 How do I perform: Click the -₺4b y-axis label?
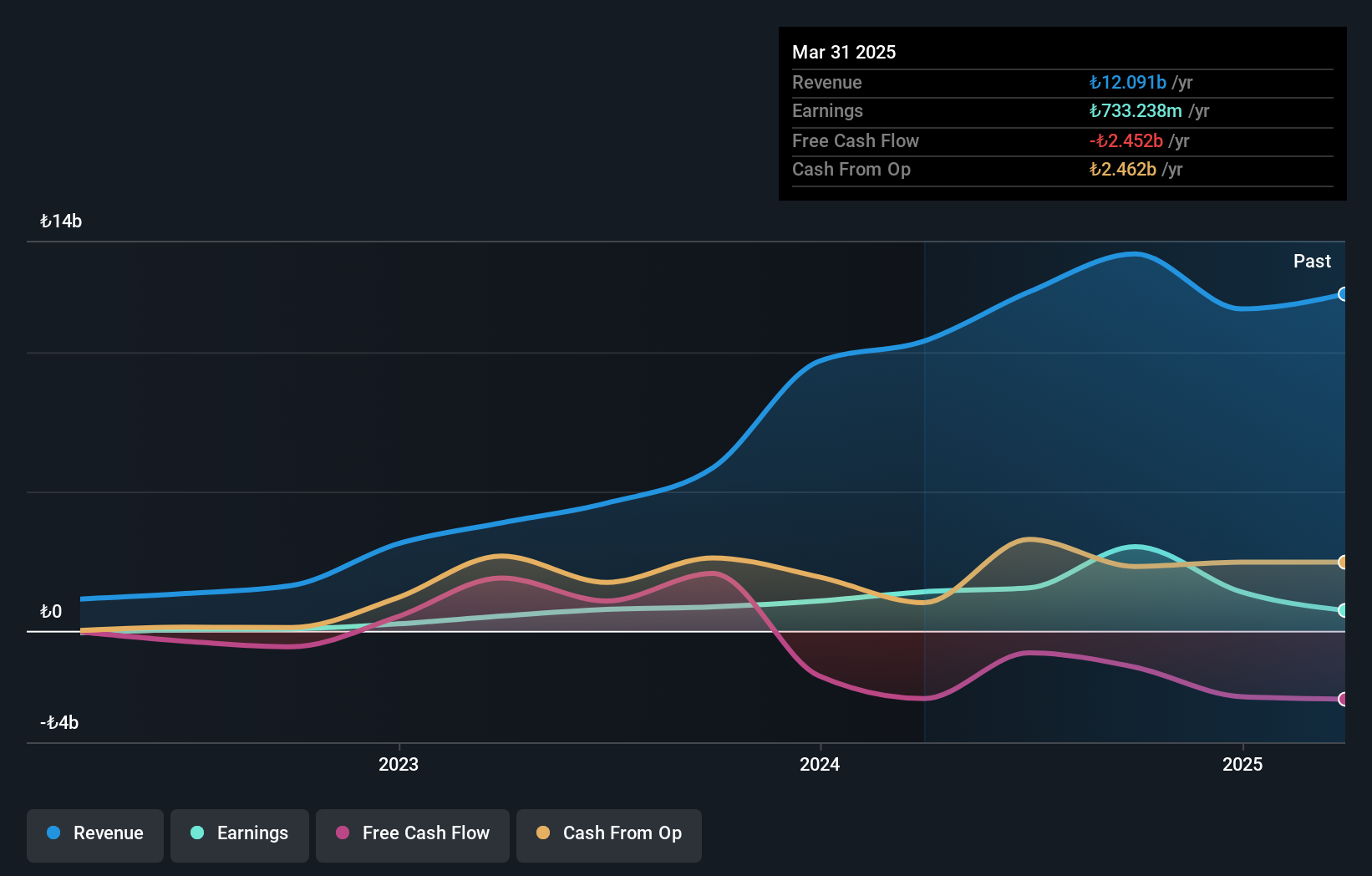59,723
